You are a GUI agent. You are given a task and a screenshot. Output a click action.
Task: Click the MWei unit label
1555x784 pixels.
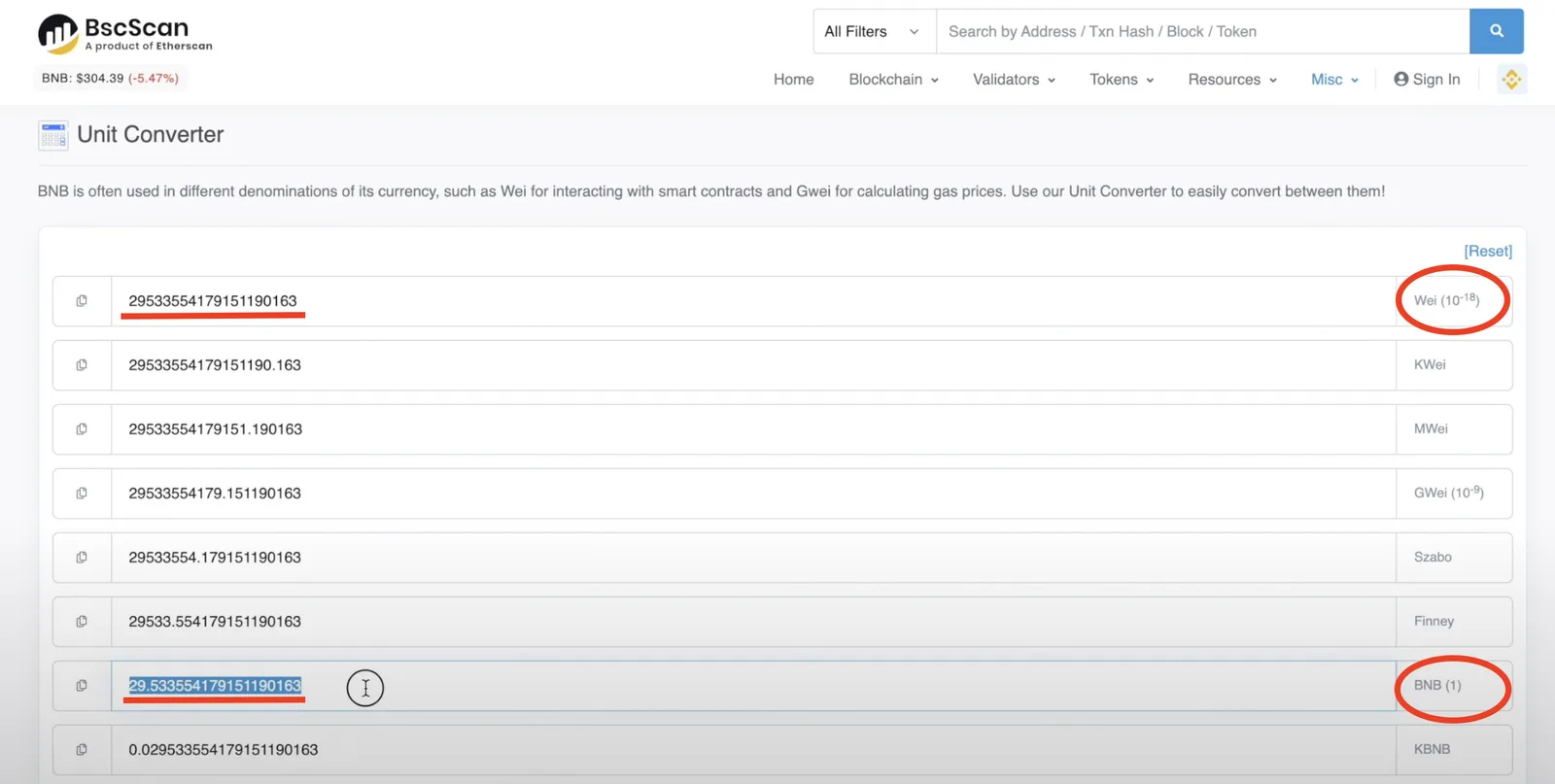coord(1431,428)
